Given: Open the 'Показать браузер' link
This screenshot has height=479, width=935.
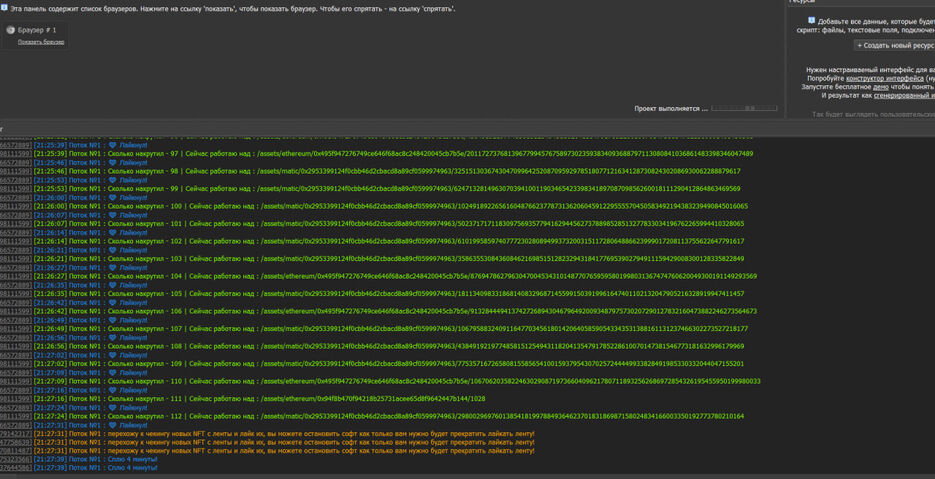Looking at the screenshot, I should [x=41, y=42].
